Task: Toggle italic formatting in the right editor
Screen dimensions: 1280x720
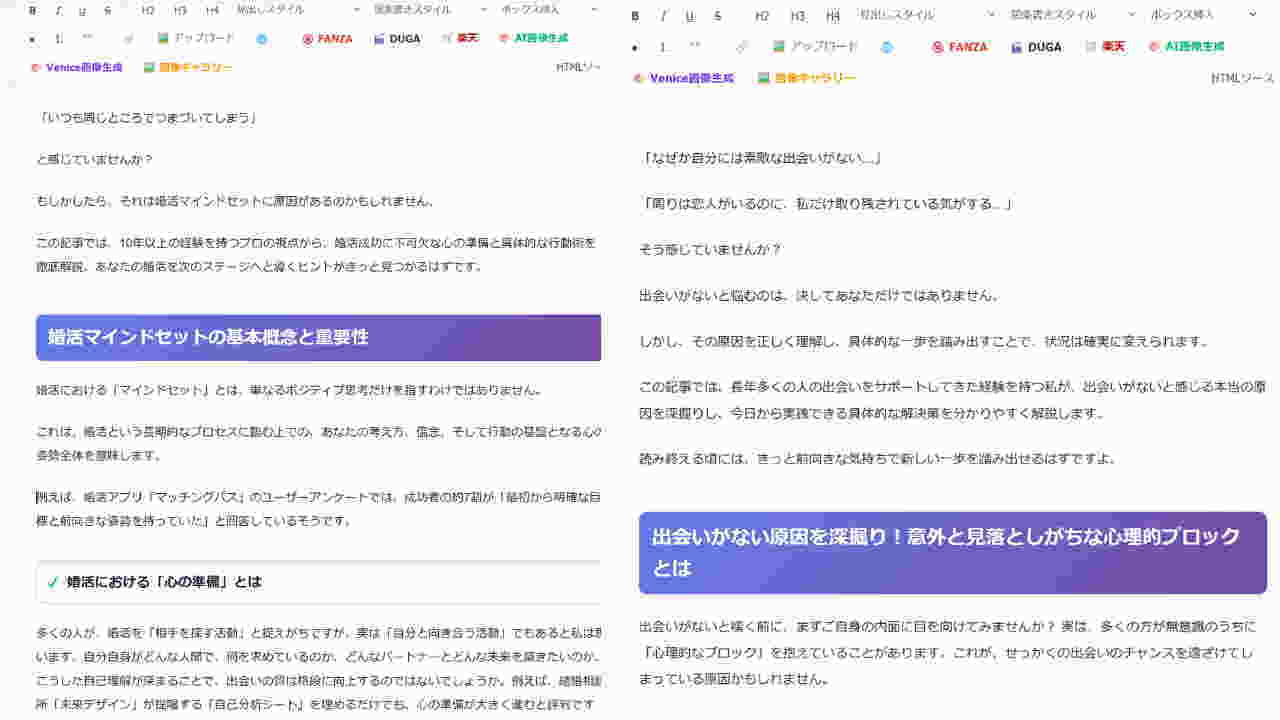Action: tap(662, 16)
